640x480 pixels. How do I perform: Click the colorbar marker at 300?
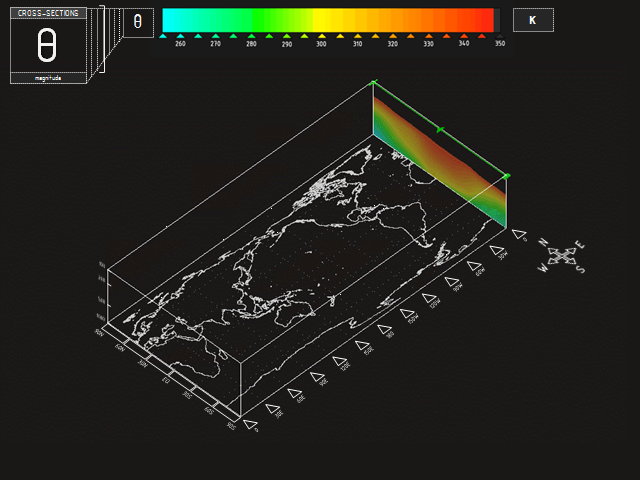(322, 35)
